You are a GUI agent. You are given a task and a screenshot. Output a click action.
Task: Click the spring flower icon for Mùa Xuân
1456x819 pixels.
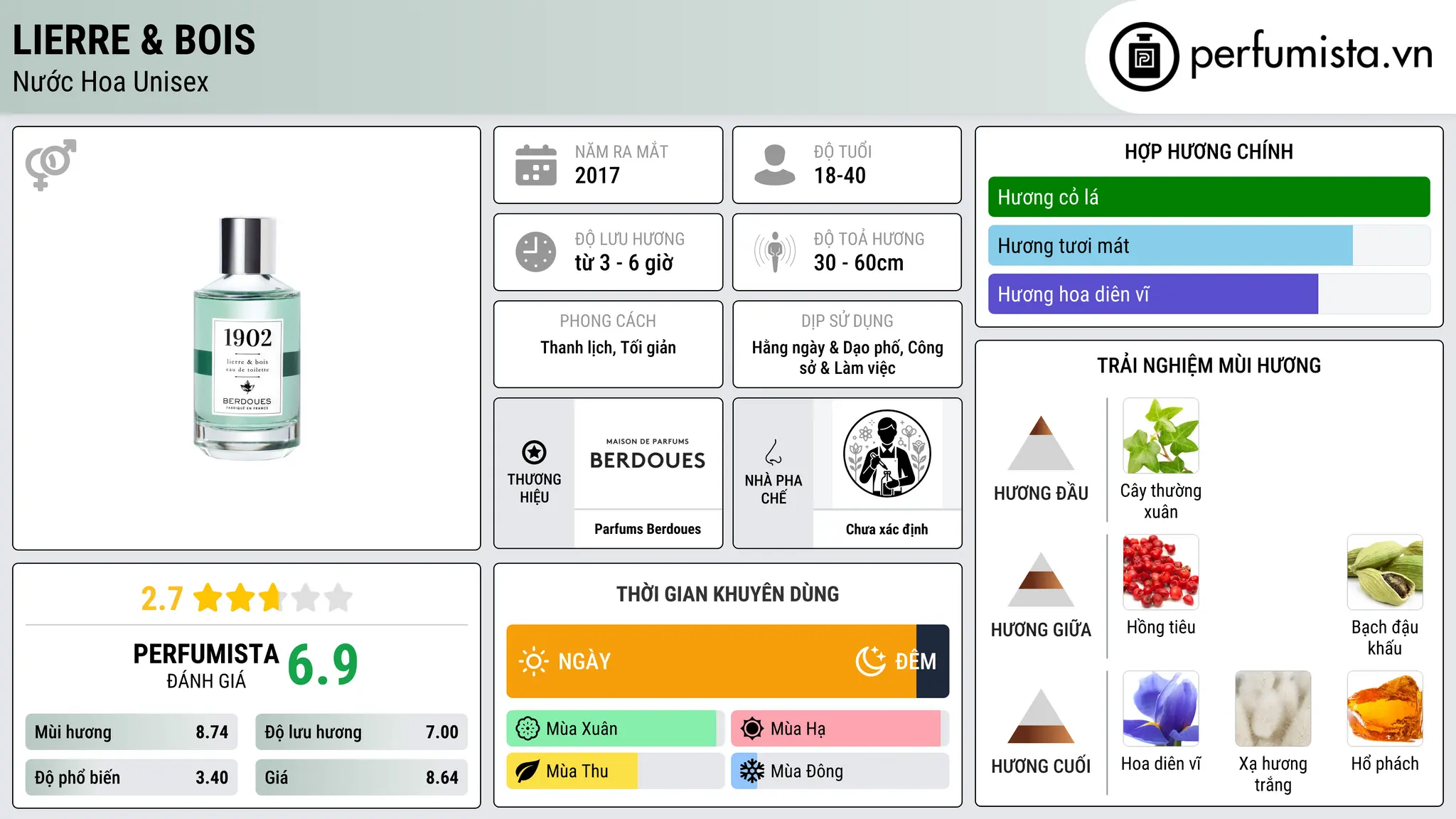point(528,729)
